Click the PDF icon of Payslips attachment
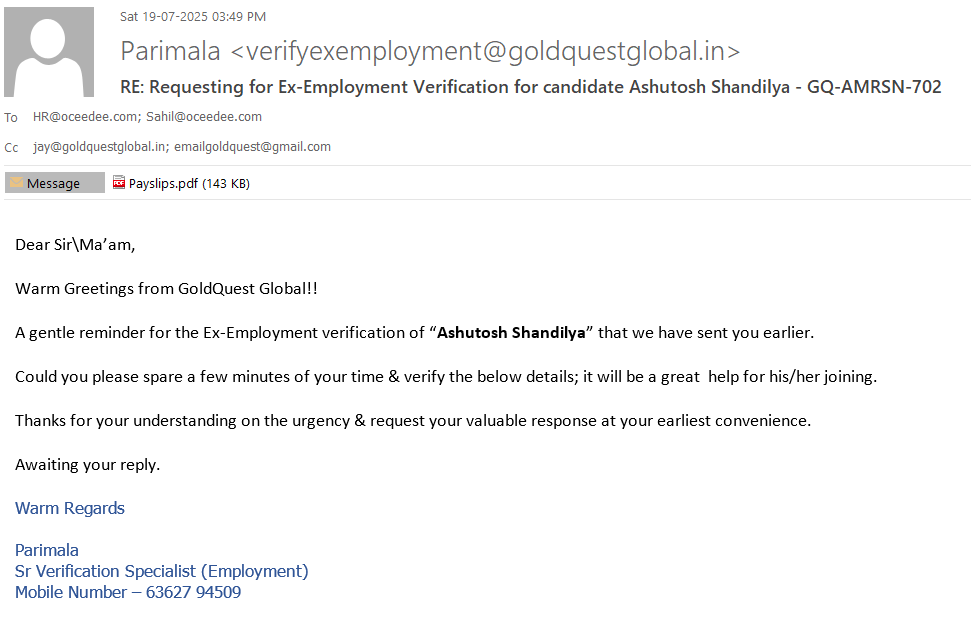Viewport: 971px width, 617px height. click(x=119, y=183)
